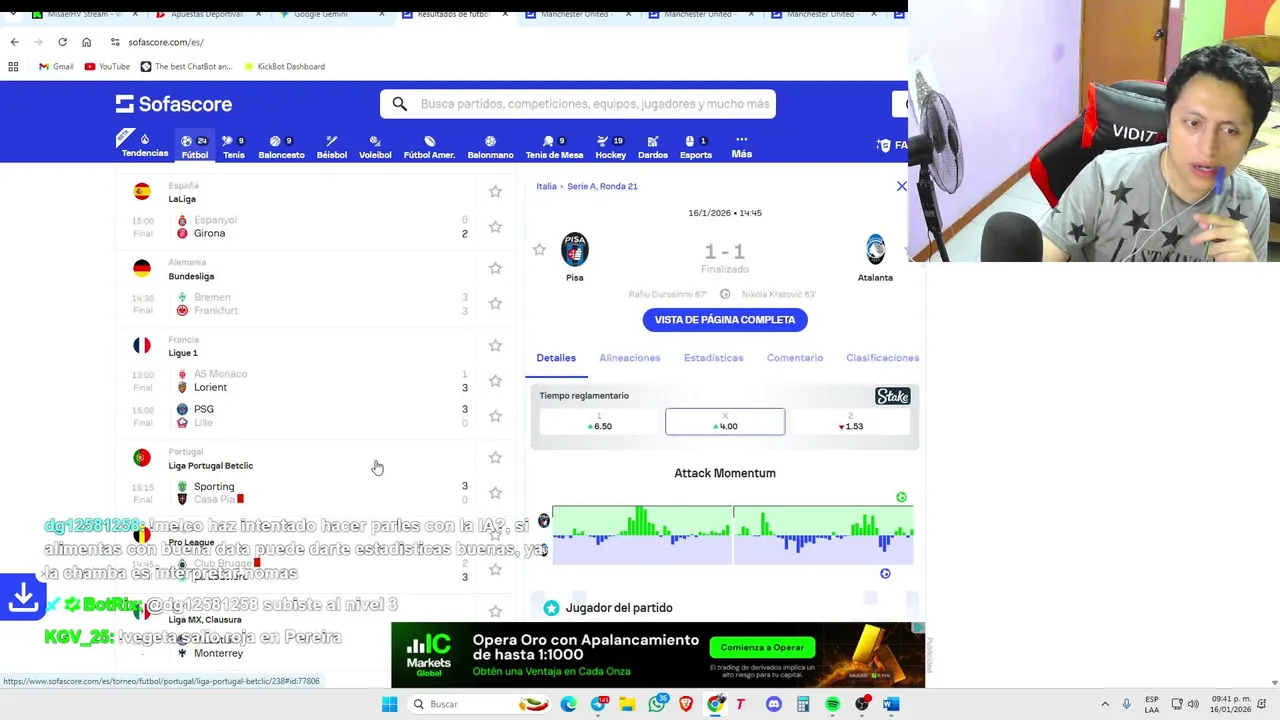Favorite the LaLiga competition star

pos(495,191)
